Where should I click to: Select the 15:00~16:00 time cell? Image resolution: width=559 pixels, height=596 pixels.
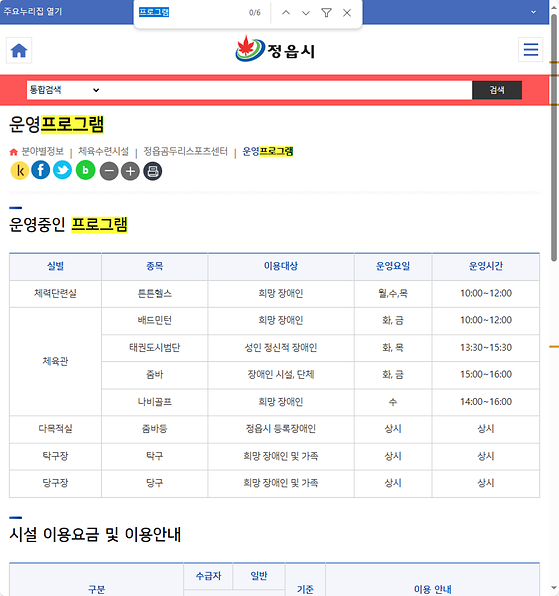(x=486, y=375)
